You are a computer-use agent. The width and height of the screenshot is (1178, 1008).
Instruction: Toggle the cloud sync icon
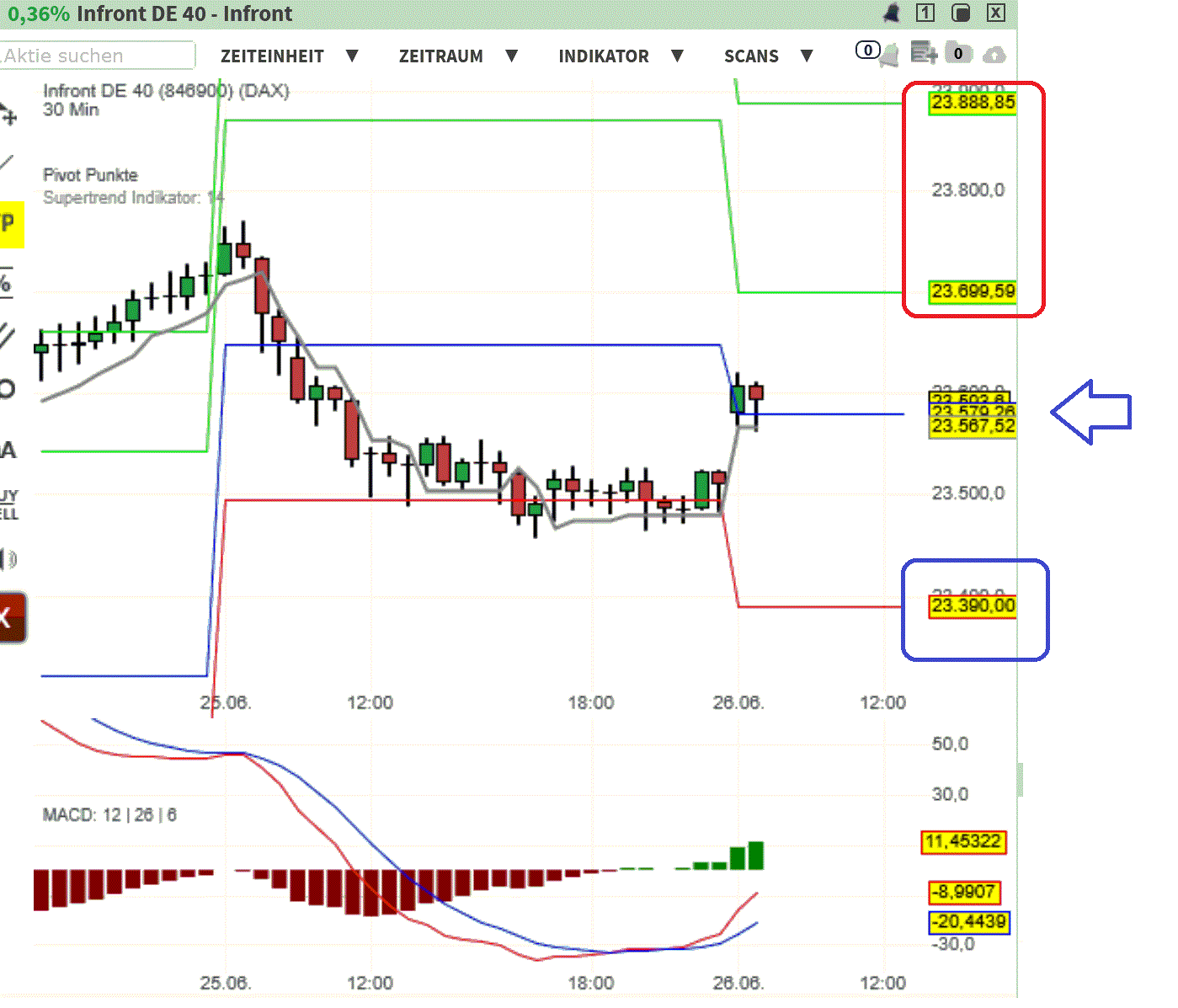point(994,55)
